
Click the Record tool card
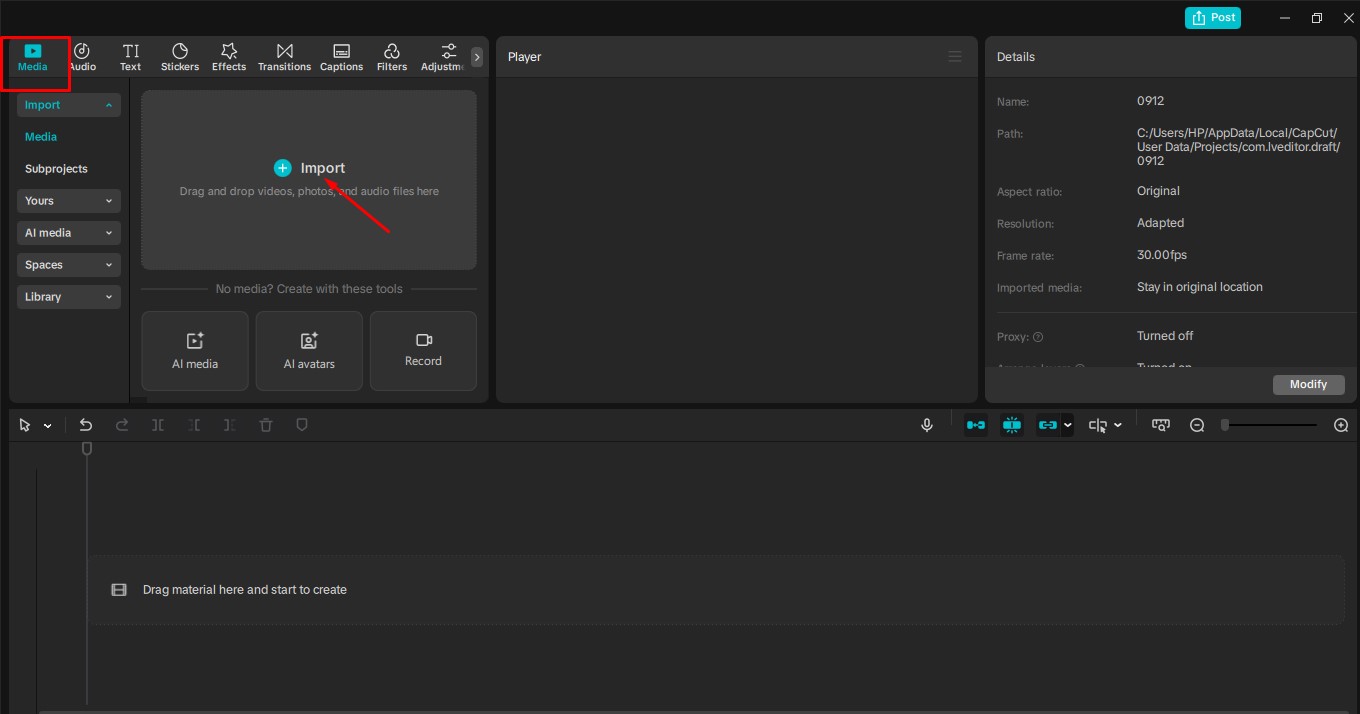click(423, 350)
